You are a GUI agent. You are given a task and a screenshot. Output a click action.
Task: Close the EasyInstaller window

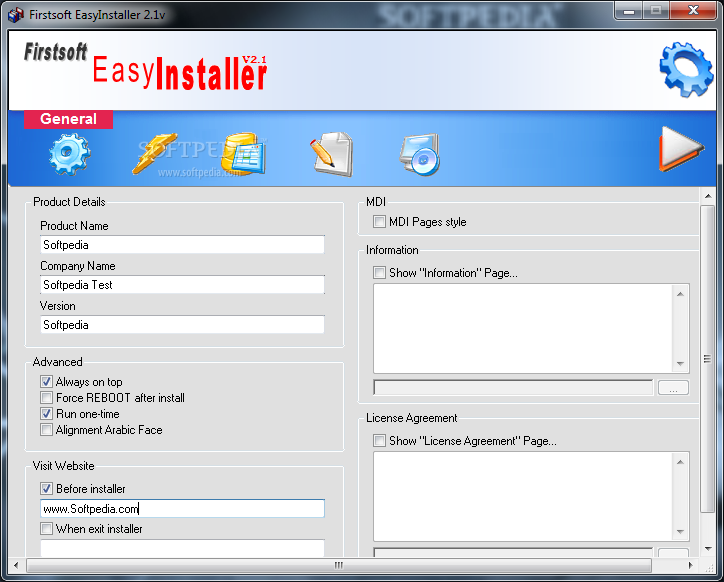(693, 11)
